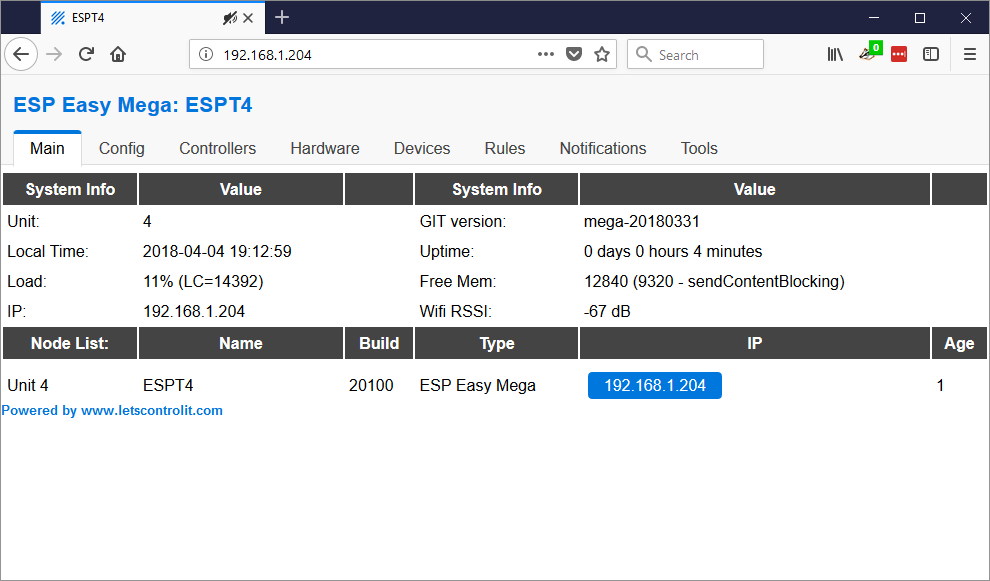The height and width of the screenshot is (581, 990).
Task: Click the IP value in System Info
Action: tap(194, 311)
